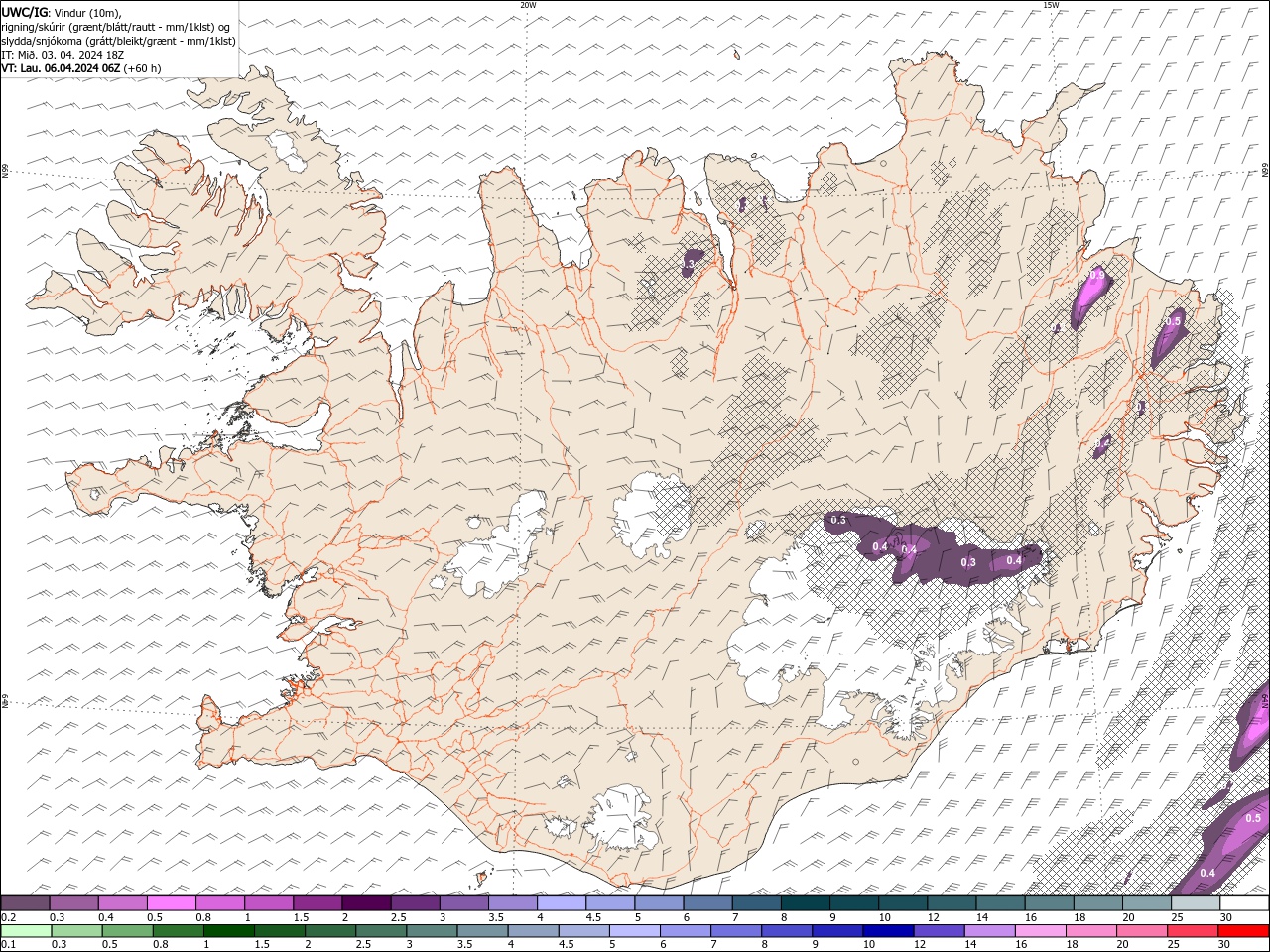Pick the darkest green lower swatch labeled 1
This screenshot has width=1270, height=952.
[228, 931]
